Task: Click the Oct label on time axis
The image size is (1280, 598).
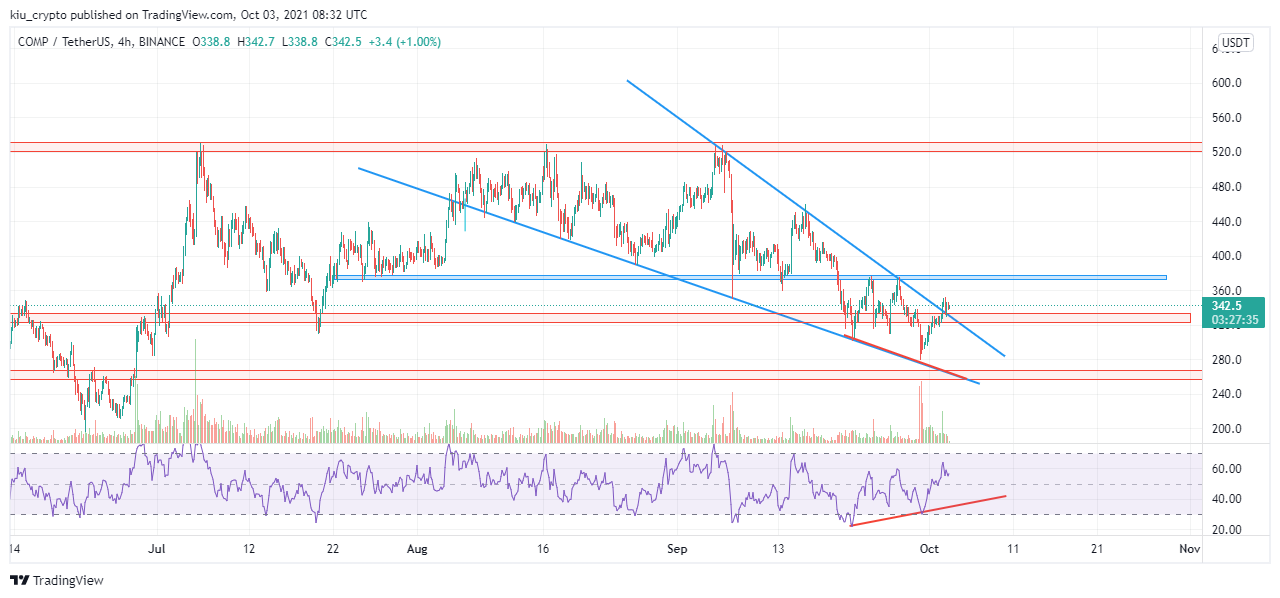Action: point(930,549)
